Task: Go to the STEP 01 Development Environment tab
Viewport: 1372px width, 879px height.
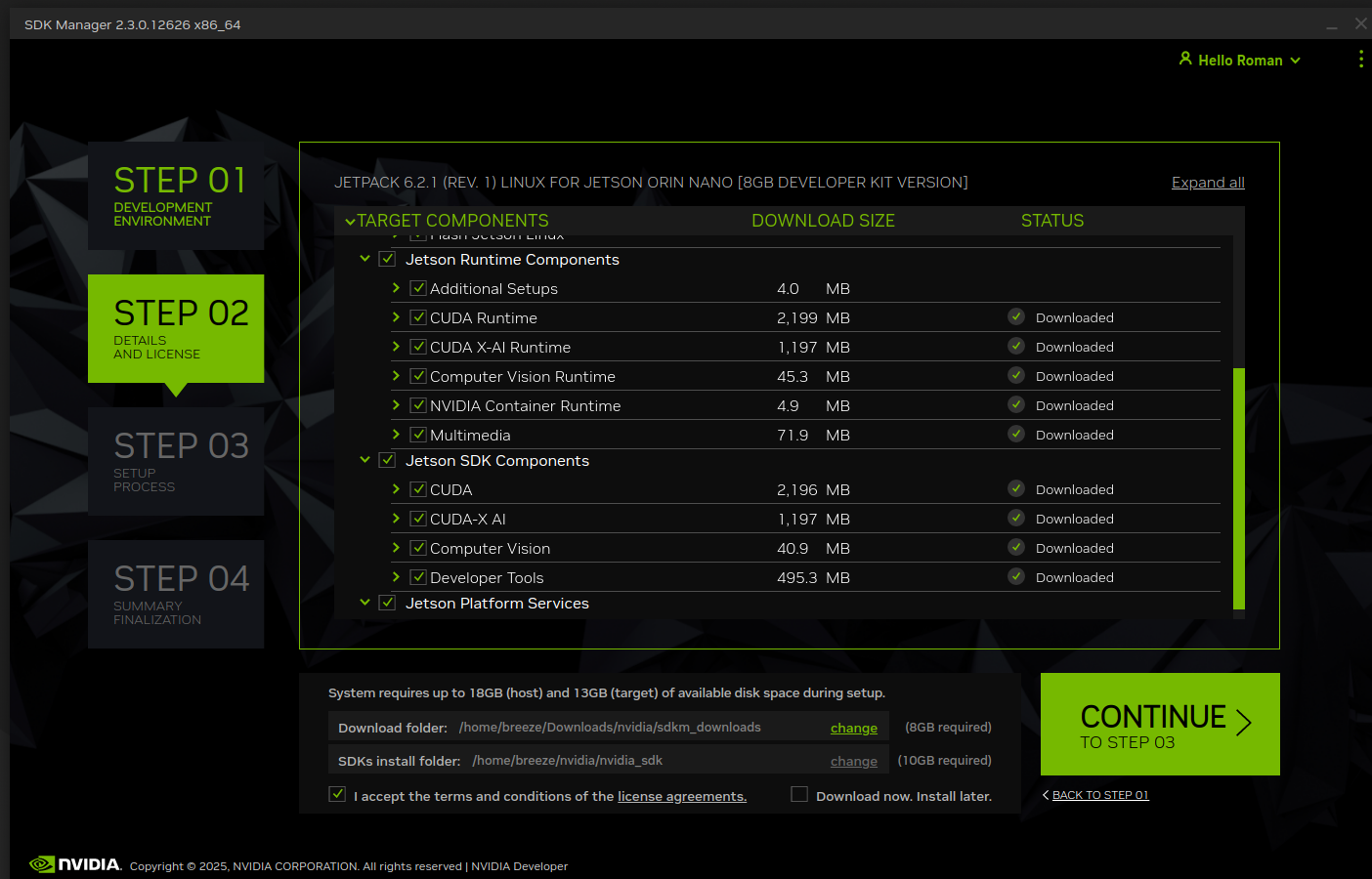Action: click(x=176, y=195)
